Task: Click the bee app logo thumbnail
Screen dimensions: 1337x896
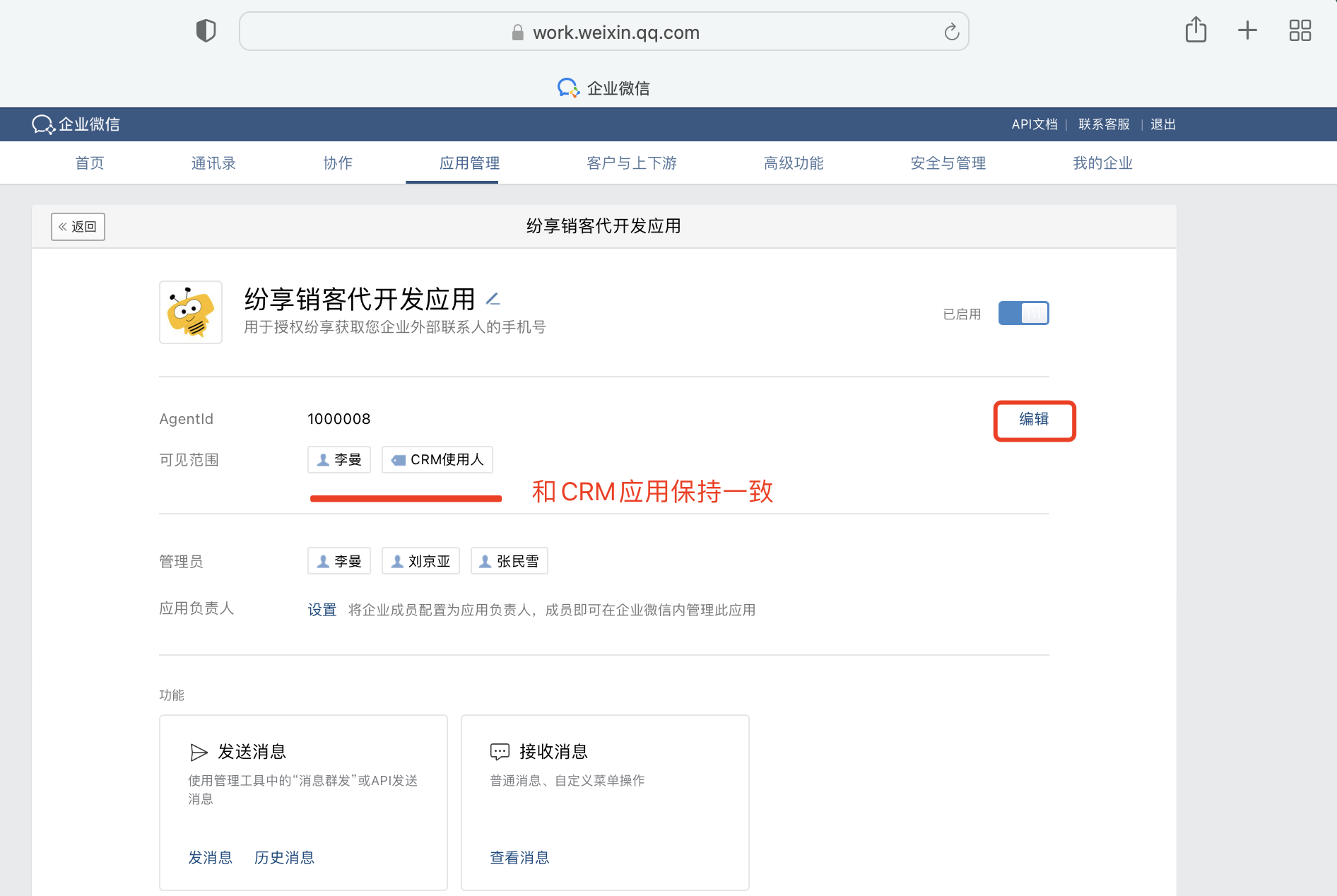Action: 191,312
